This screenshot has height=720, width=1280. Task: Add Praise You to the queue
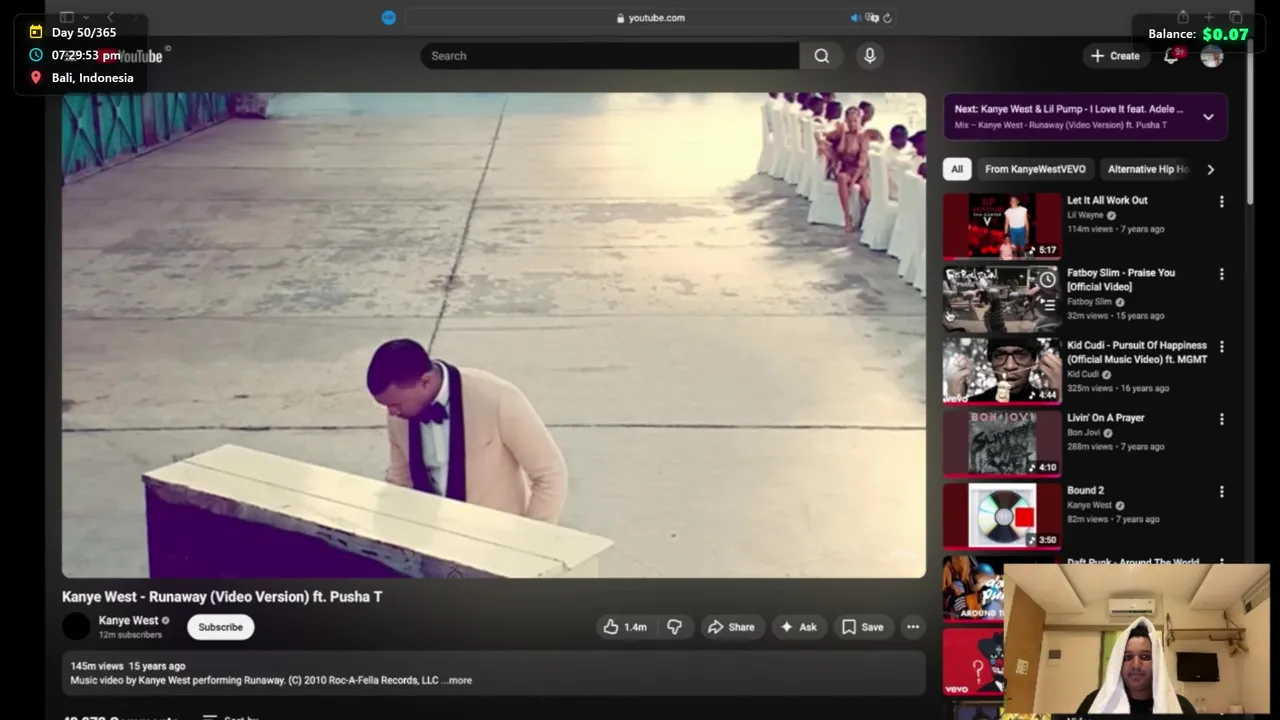(1047, 306)
